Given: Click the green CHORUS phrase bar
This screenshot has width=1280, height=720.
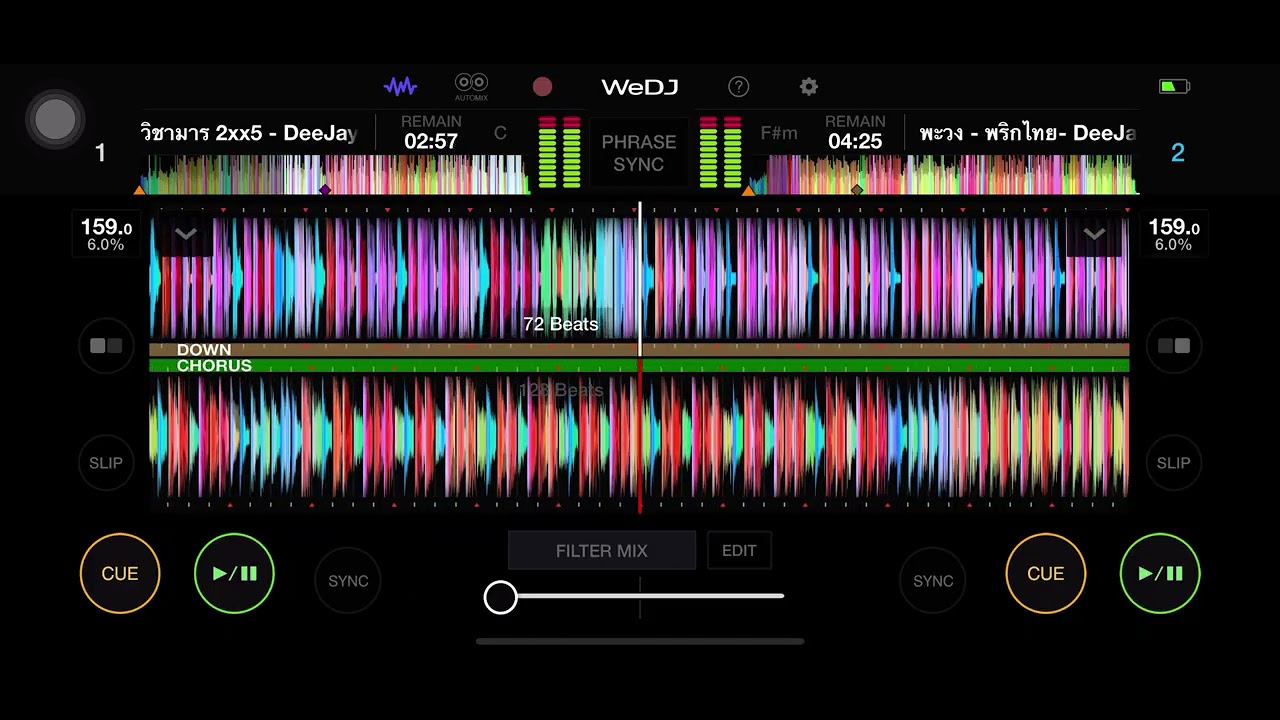Looking at the screenshot, I should click(x=639, y=366).
